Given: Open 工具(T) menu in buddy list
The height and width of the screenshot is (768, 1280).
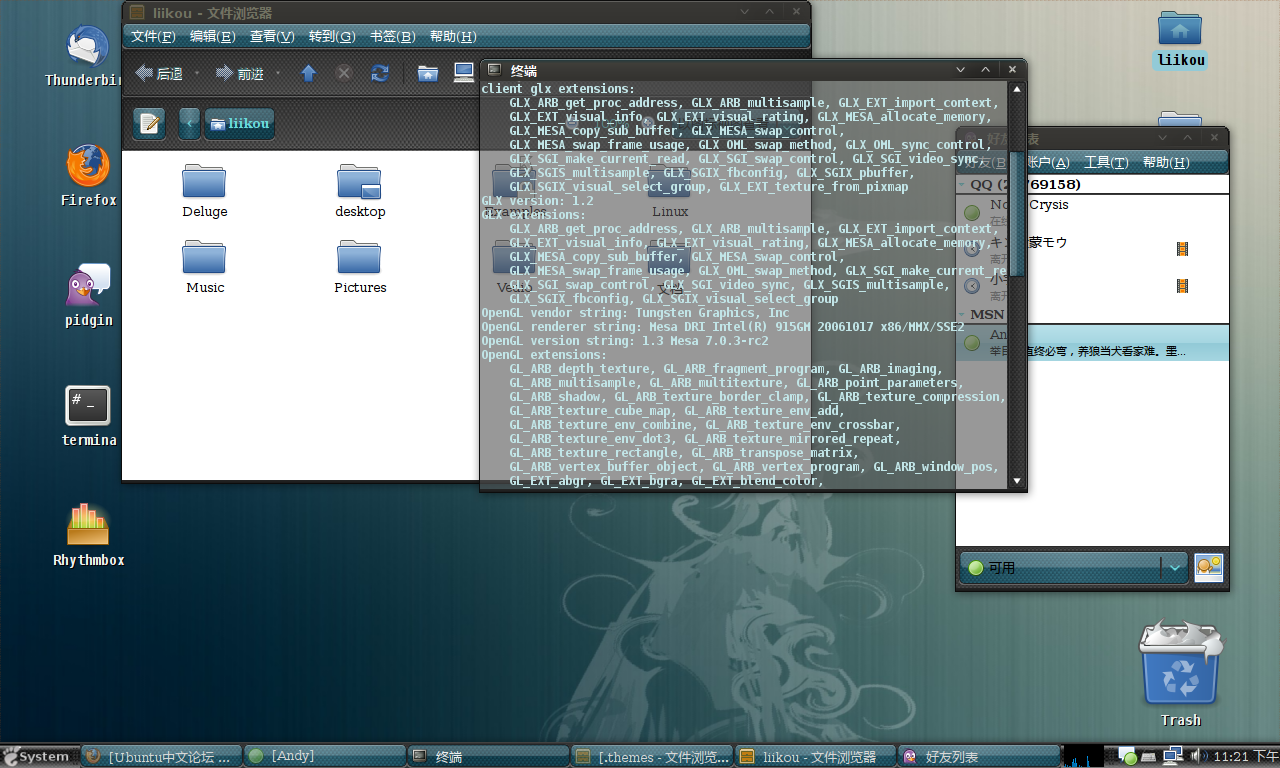Looking at the screenshot, I should 1106,163.
